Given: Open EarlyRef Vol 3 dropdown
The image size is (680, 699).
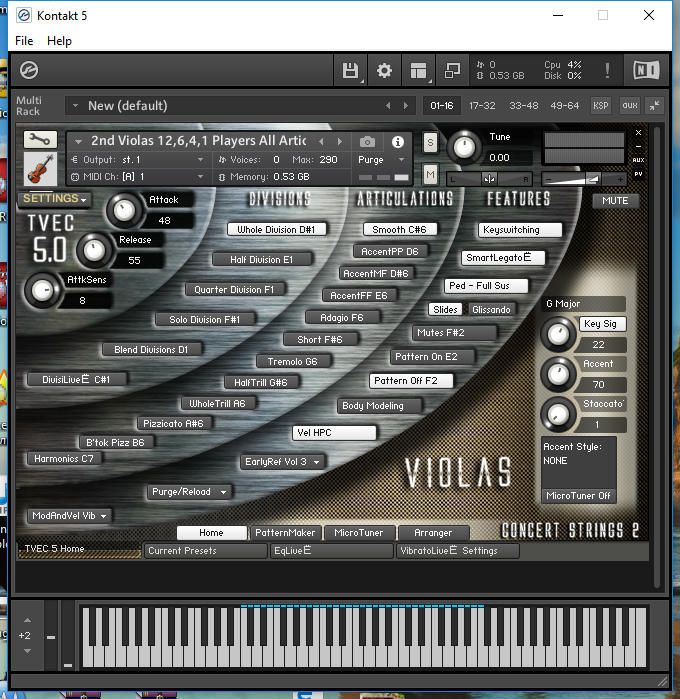Looking at the screenshot, I should click(282, 462).
